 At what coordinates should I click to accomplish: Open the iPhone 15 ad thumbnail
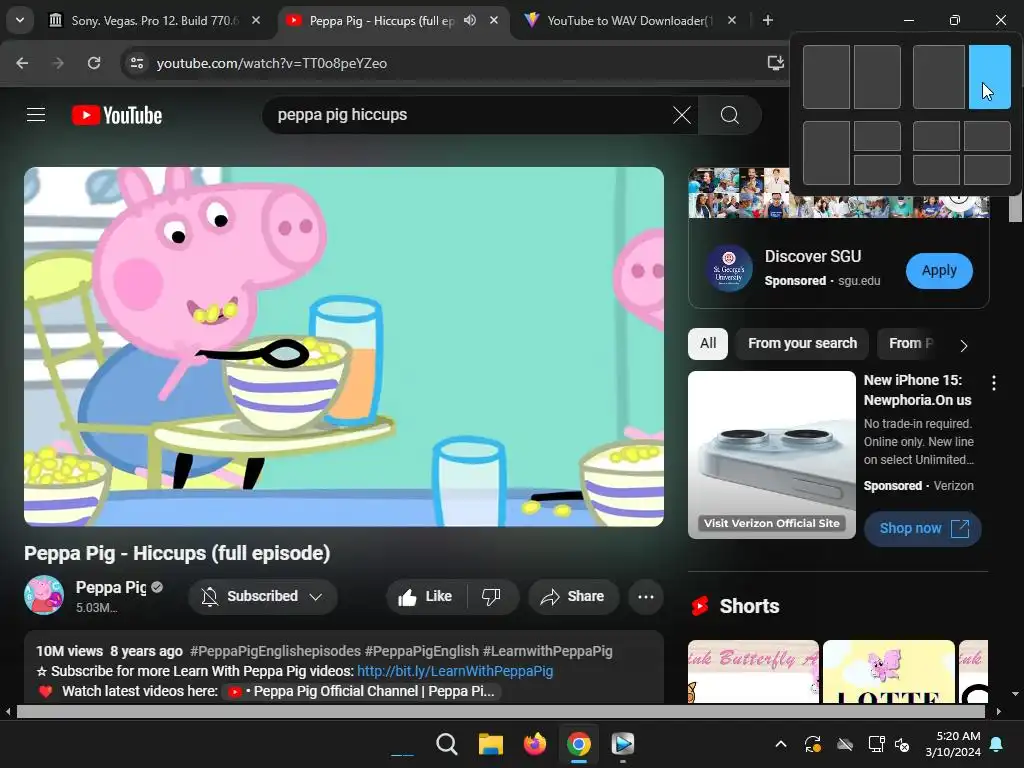(772, 455)
